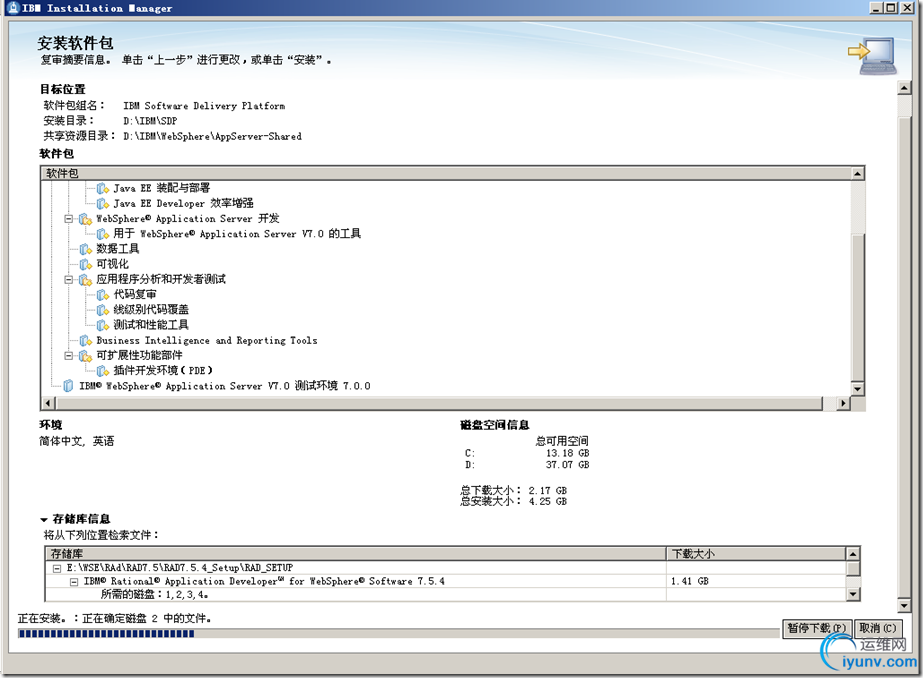Image resolution: width=923 pixels, height=678 pixels.
Task: Click main page scrollbar down arrow
Action: pyautogui.click(x=905, y=606)
